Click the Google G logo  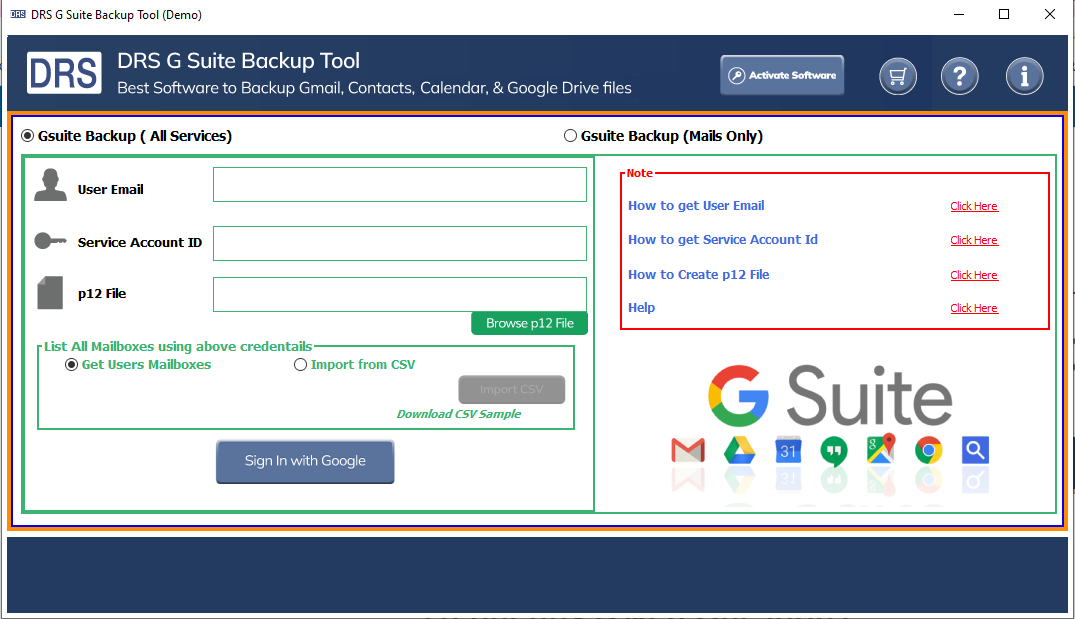(738, 396)
